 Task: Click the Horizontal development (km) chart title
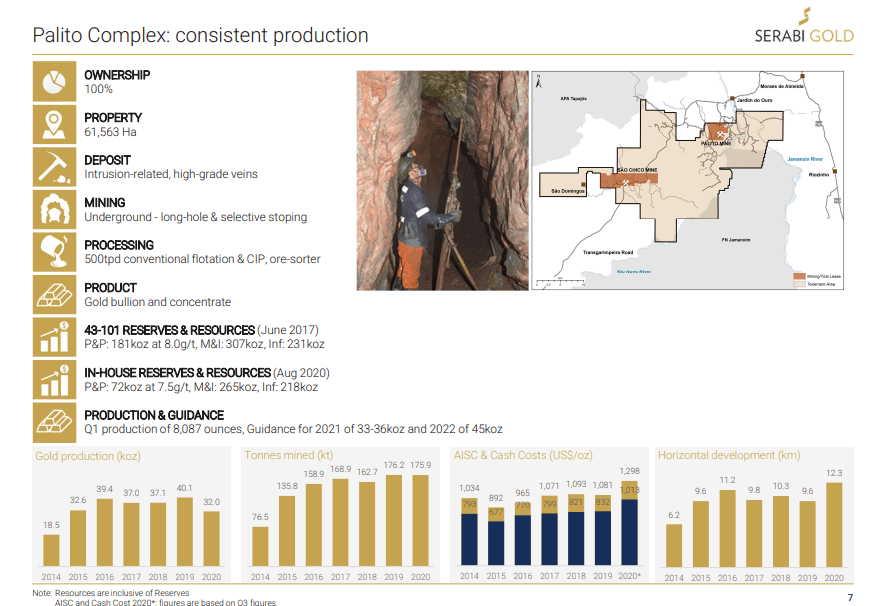(729, 455)
